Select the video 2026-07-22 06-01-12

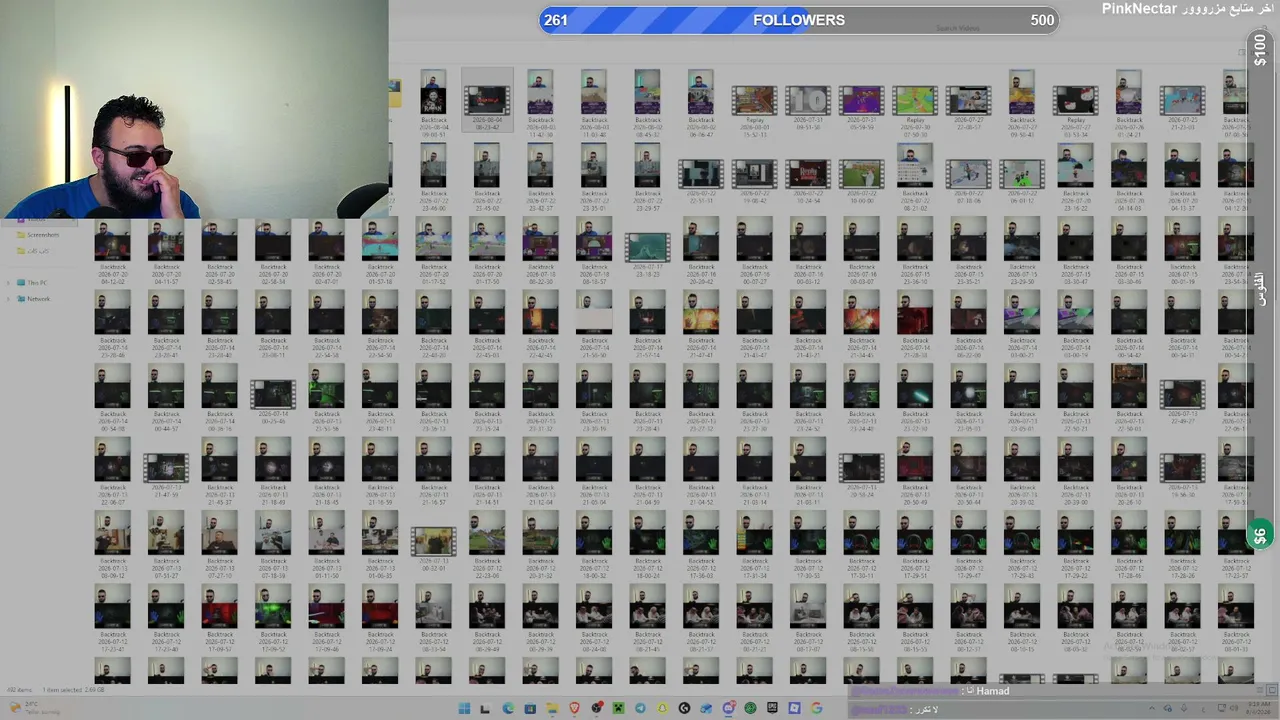pos(1022,181)
